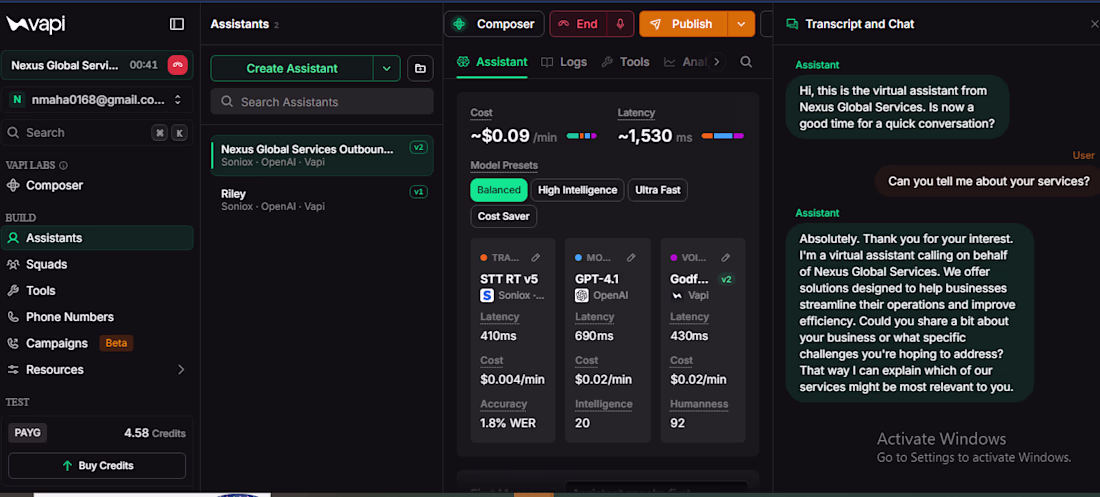Click the Buy Credits button
This screenshot has height=497, width=1100.
(x=97, y=465)
